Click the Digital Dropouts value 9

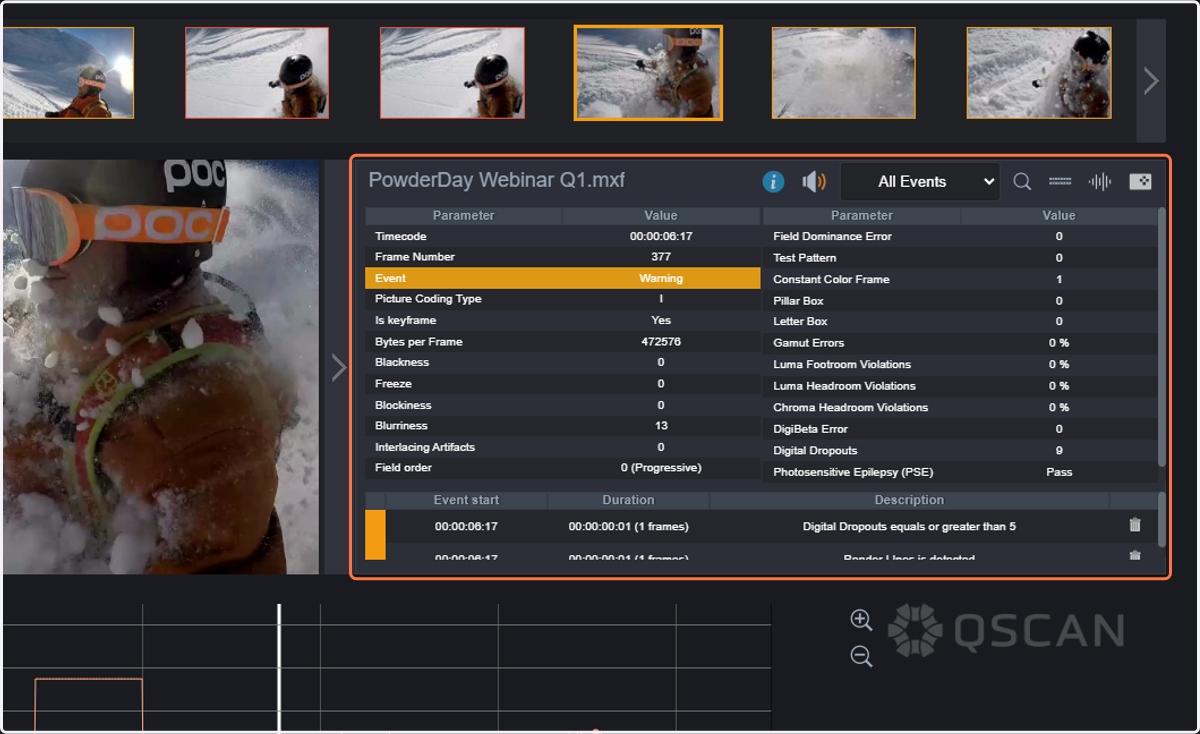coord(1059,451)
